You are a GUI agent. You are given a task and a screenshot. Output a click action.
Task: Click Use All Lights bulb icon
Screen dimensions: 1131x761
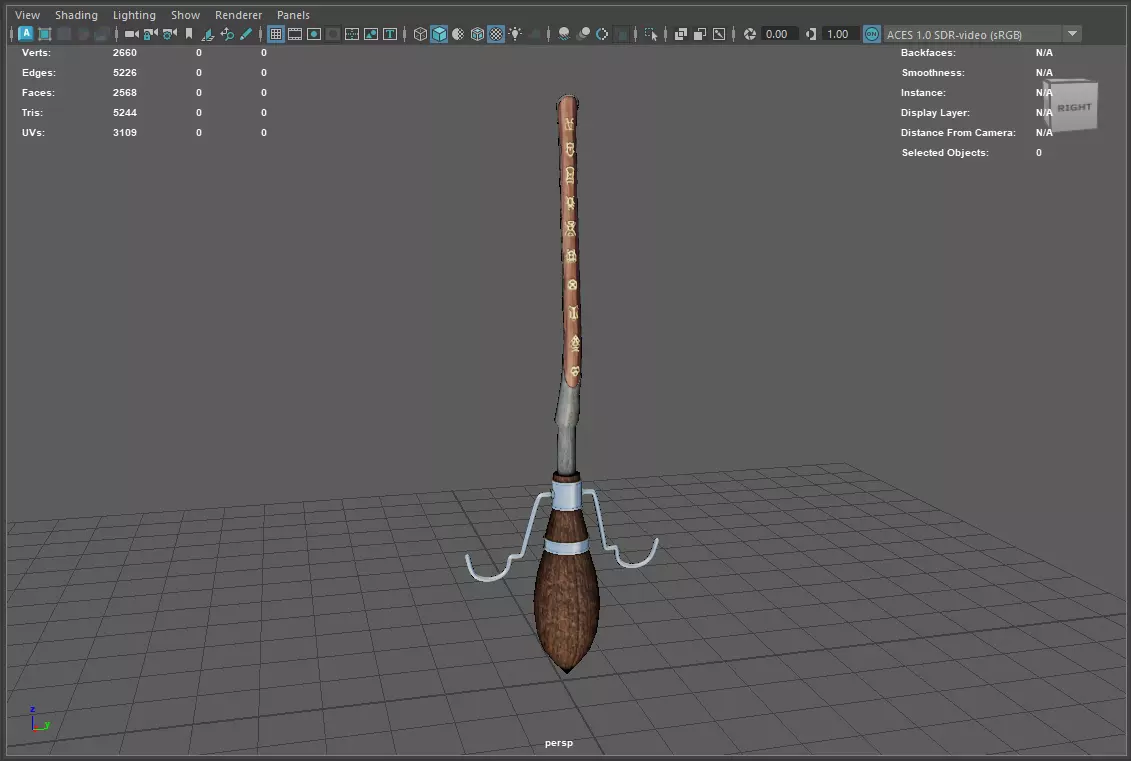coord(515,34)
